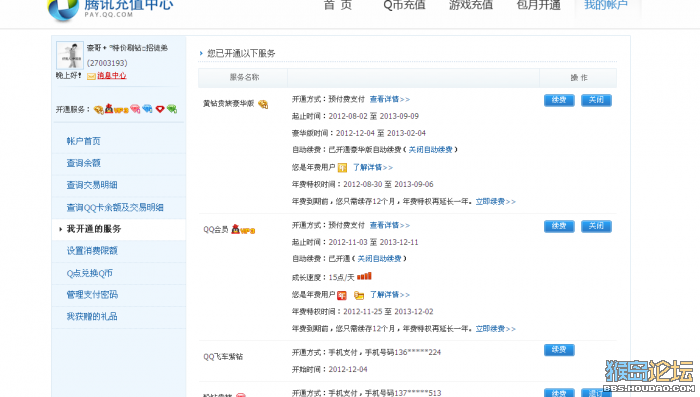Click the yellow diamond service icon in sidebar
The width and height of the screenshot is (700, 397).
pyautogui.click(x=99, y=109)
